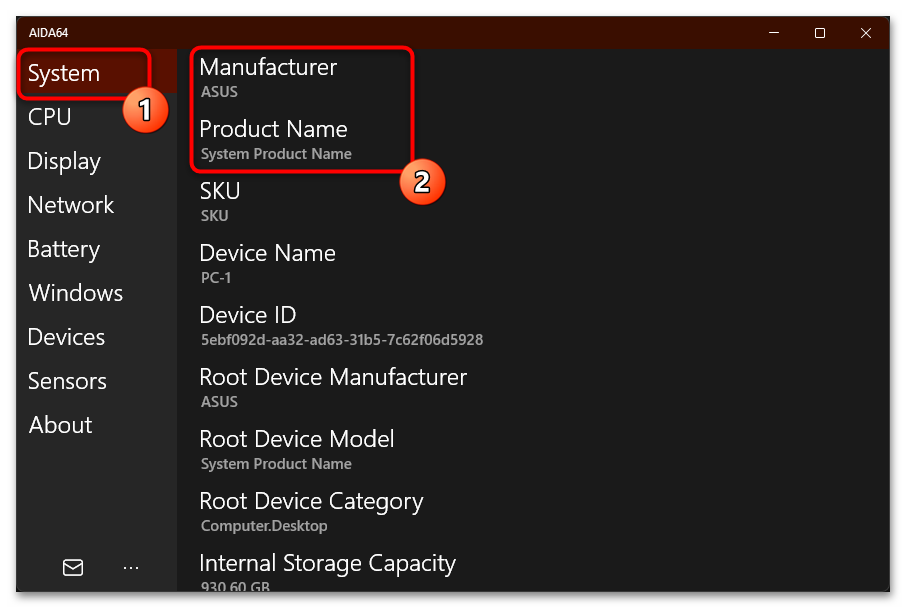Select the Computer.Desktop value
This screenshot has height=608, width=906.
(x=264, y=526)
